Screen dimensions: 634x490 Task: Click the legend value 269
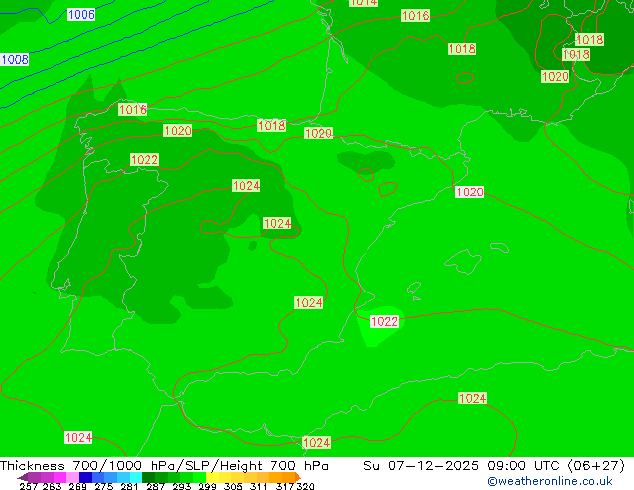77,486
